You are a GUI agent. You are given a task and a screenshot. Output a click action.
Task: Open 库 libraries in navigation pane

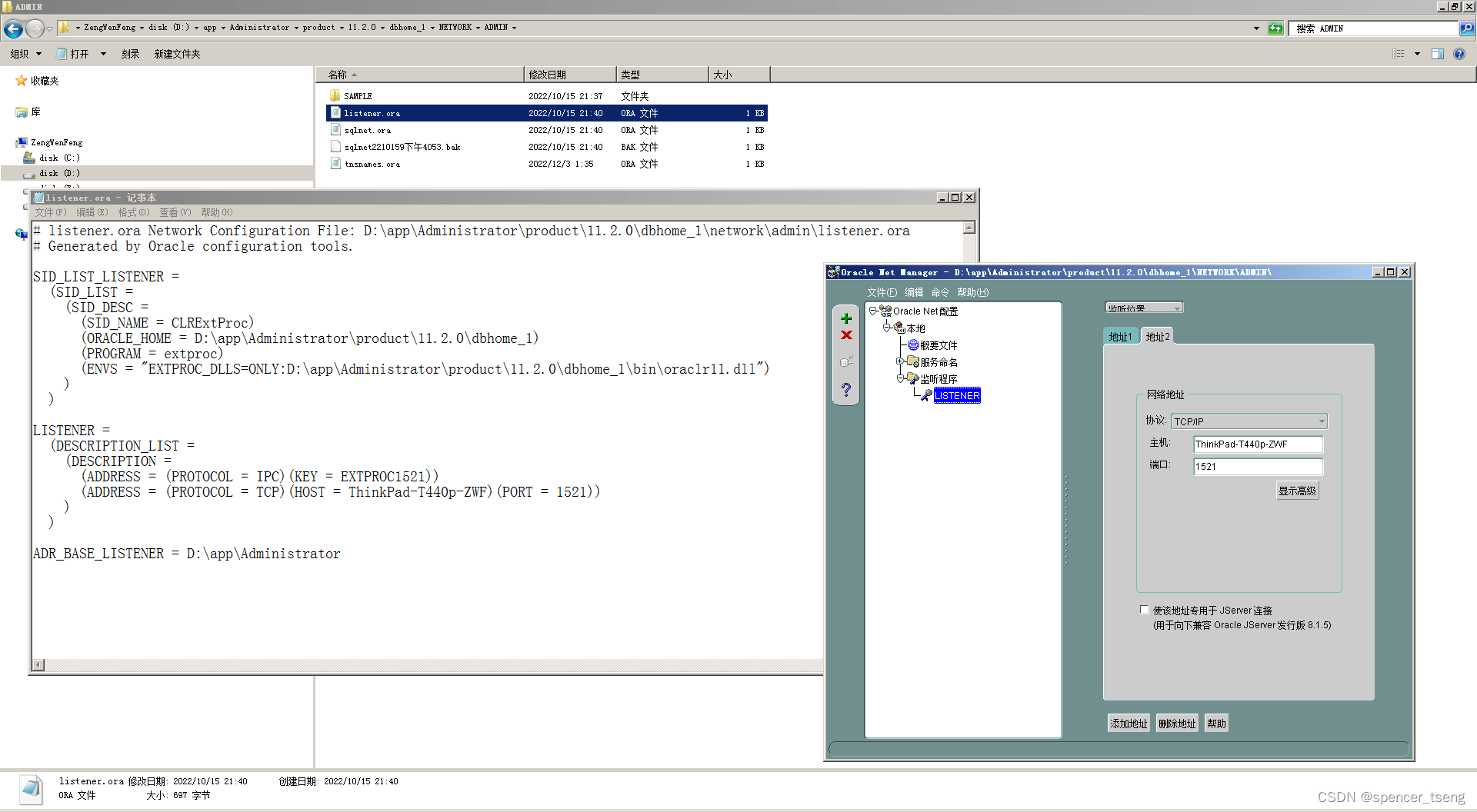[x=35, y=112]
